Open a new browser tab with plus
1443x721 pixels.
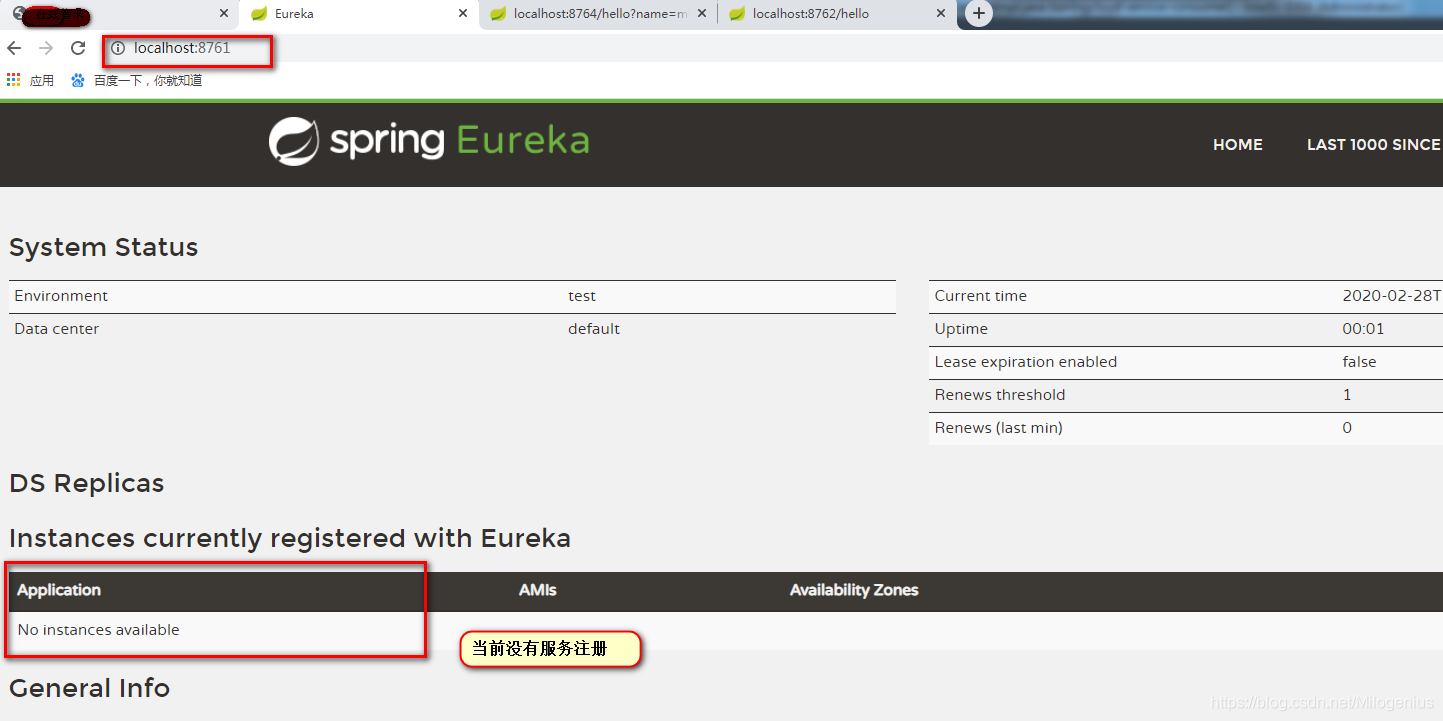pos(979,14)
